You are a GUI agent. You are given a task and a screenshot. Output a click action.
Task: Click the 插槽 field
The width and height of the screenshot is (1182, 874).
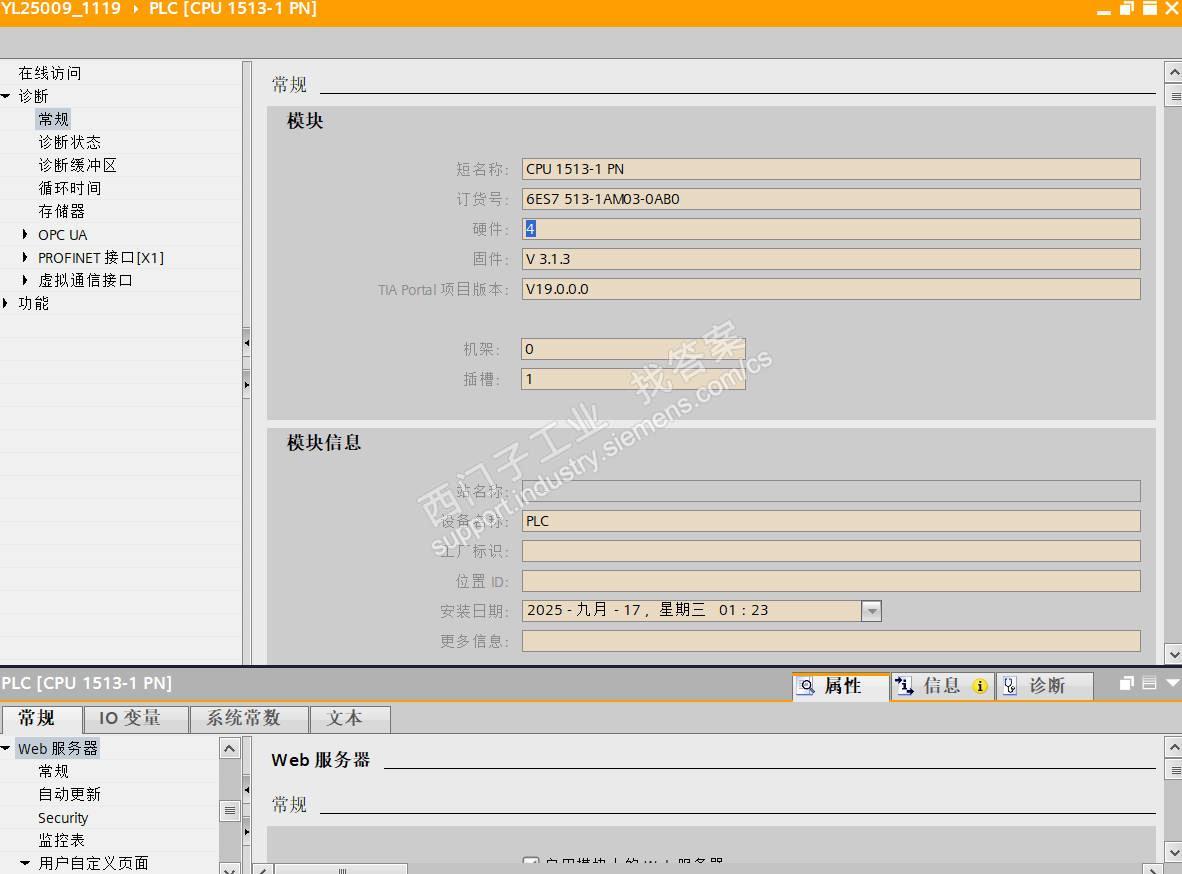point(633,379)
